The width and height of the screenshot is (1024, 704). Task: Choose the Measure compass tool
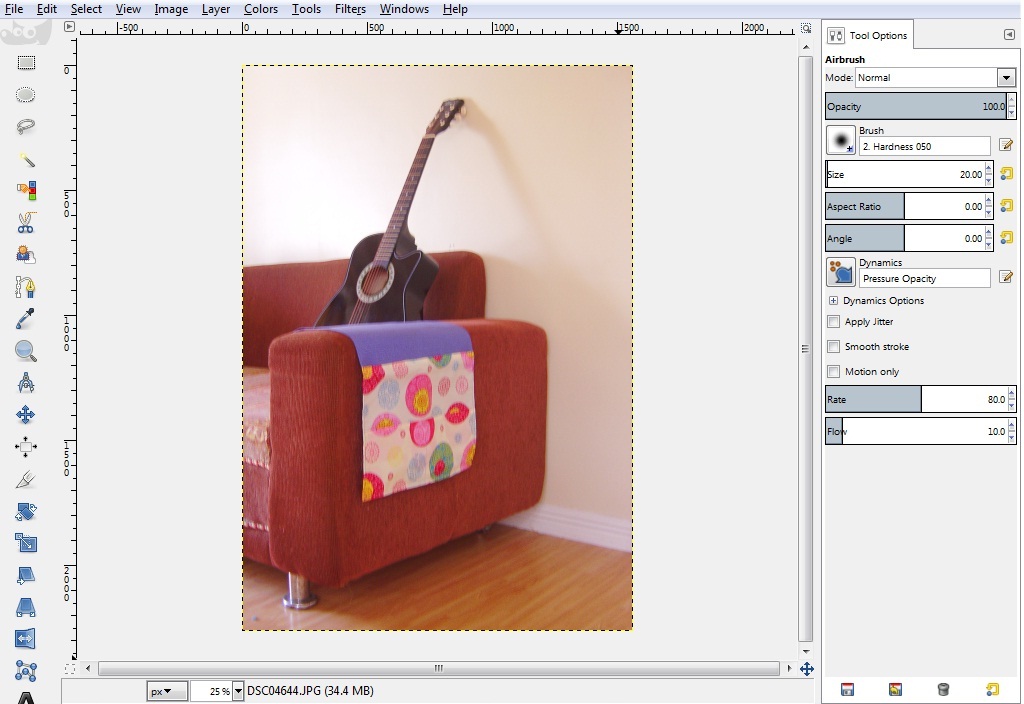click(x=26, y=383)
